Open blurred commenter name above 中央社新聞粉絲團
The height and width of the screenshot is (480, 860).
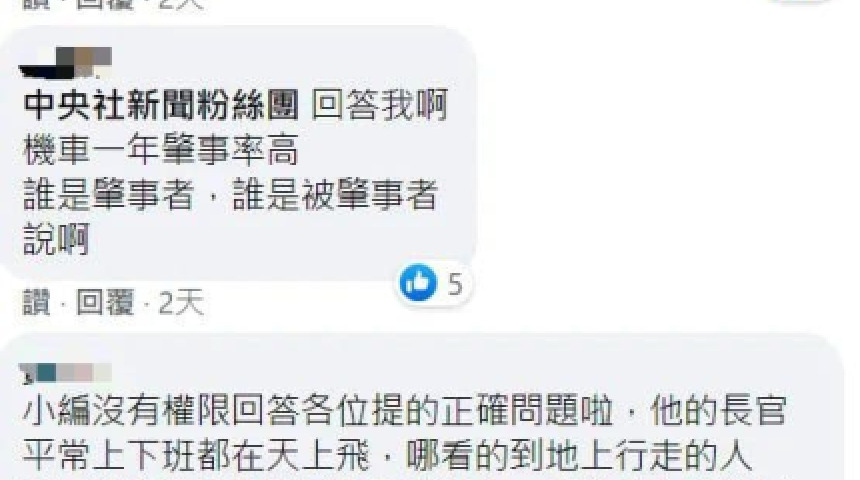click(65, 63)
